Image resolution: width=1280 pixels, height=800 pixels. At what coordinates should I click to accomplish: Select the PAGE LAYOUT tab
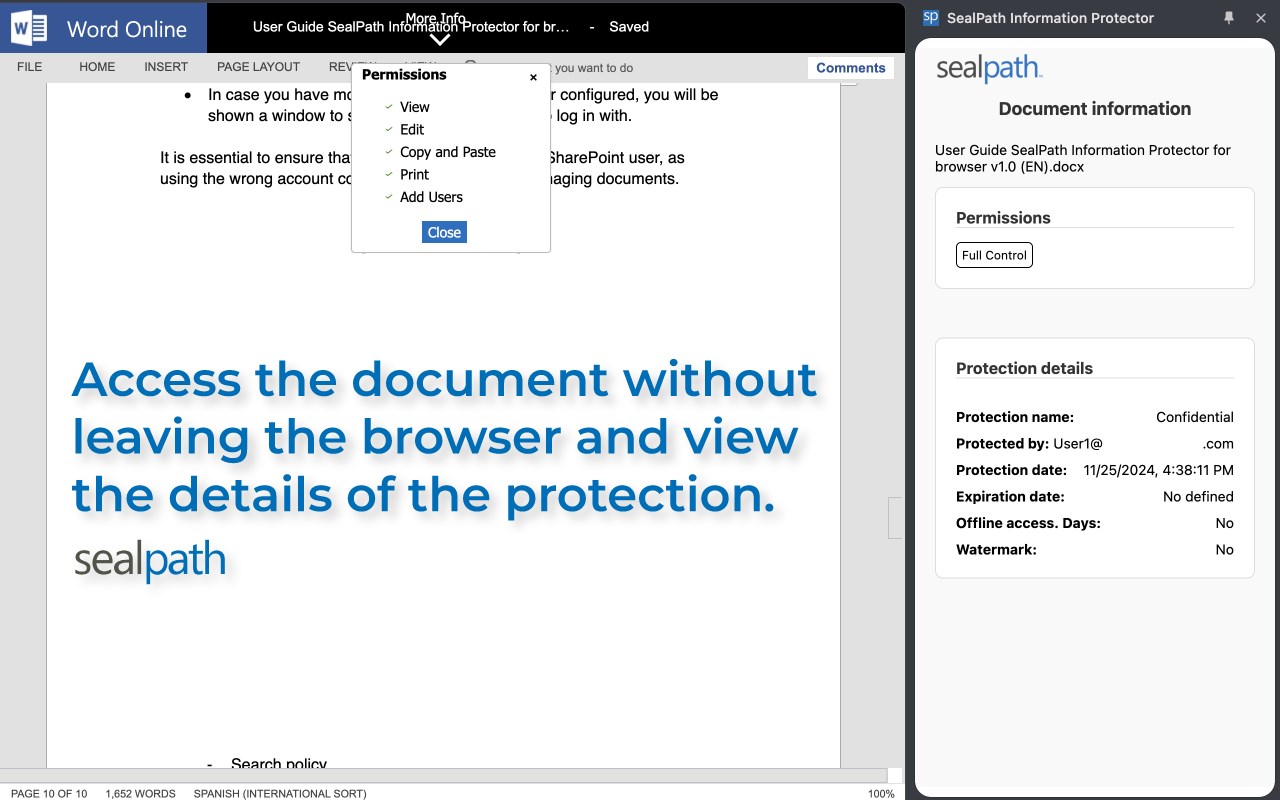(x=258, y=67)
